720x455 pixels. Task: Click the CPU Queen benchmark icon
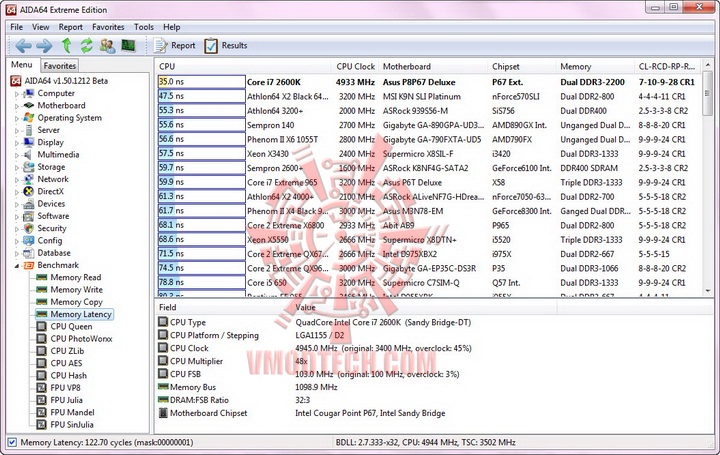[42, 326]
